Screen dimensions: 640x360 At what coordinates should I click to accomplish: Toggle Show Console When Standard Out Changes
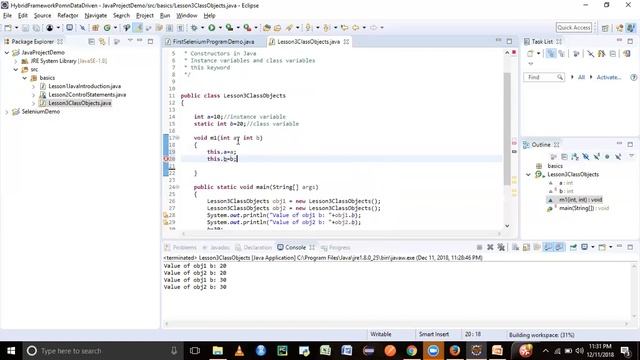pos(548,247)
